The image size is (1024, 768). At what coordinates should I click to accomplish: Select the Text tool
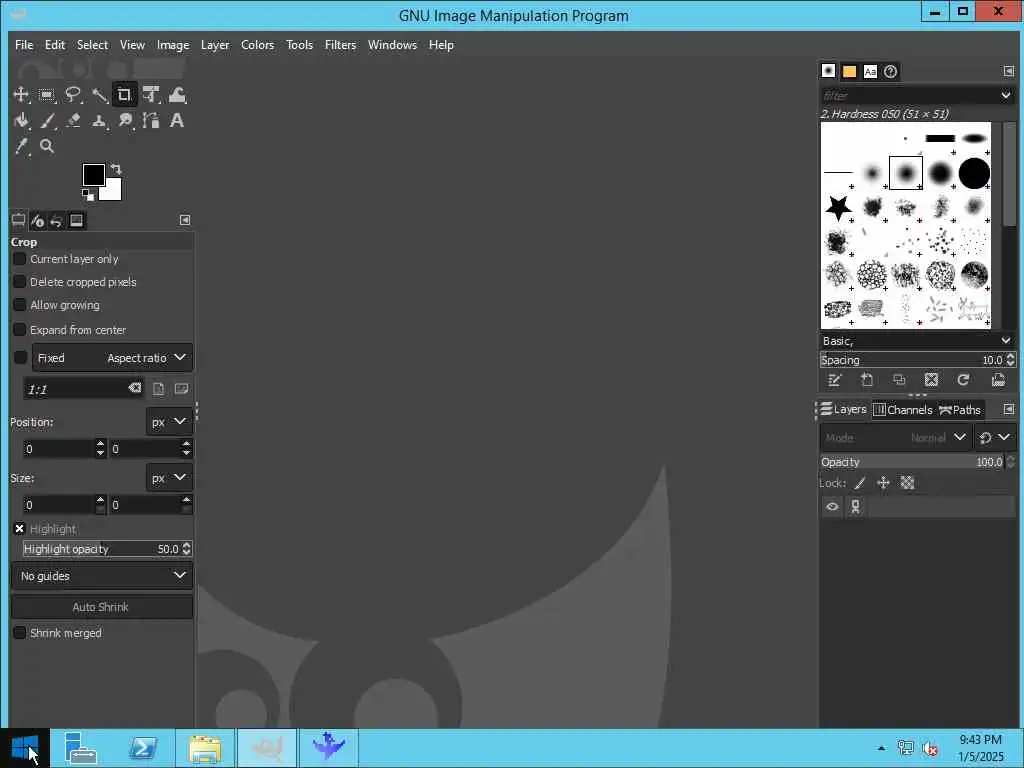177,120
